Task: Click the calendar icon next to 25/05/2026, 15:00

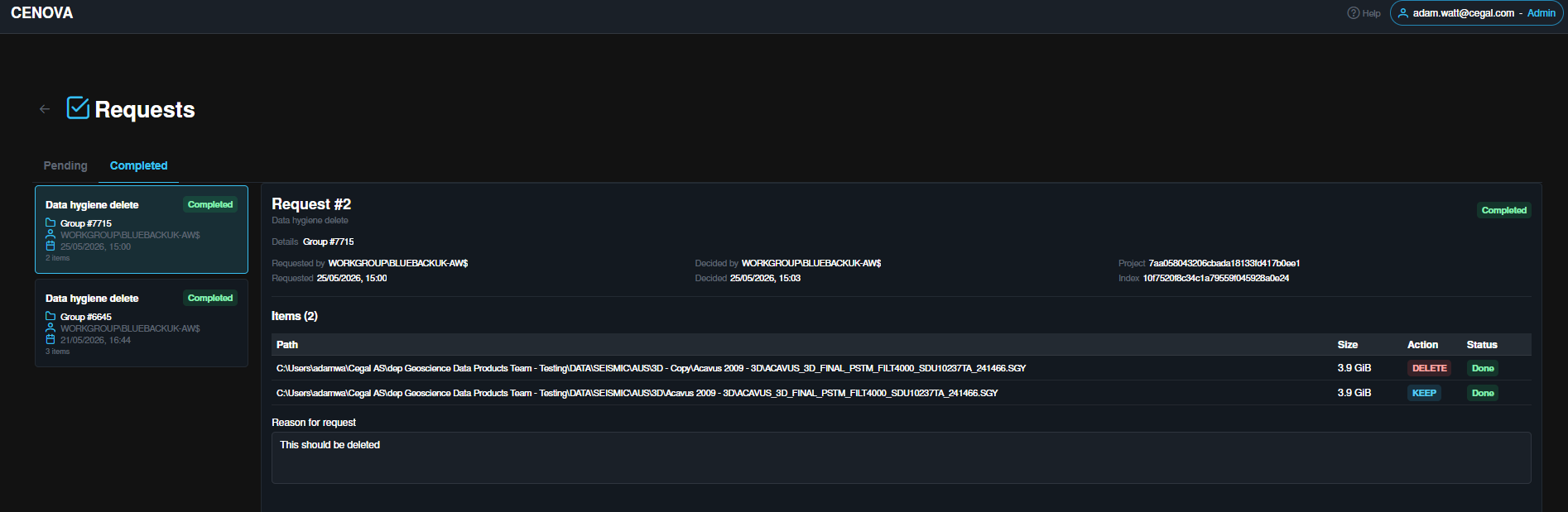Action: (x=51, y=246)
